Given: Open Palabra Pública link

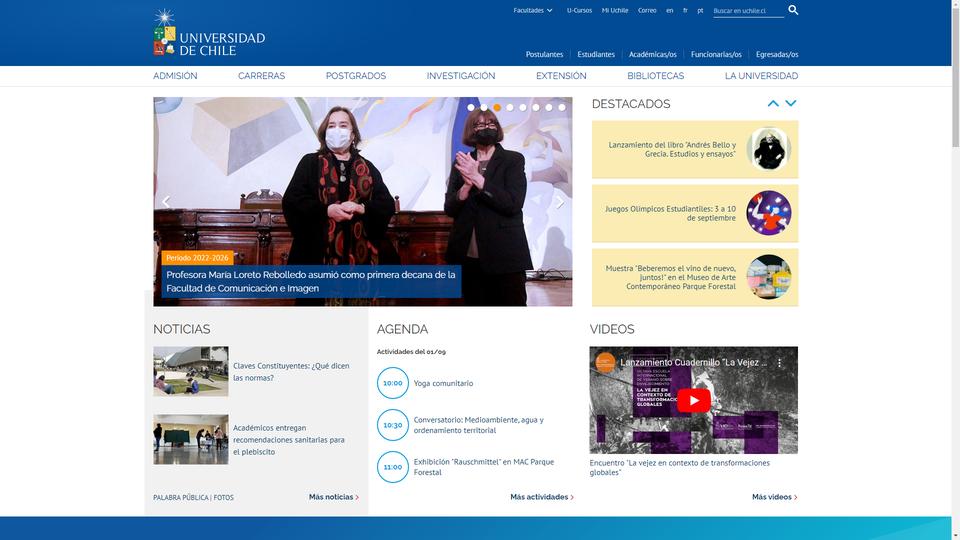Looking at the screenshot, I should 181,498.
